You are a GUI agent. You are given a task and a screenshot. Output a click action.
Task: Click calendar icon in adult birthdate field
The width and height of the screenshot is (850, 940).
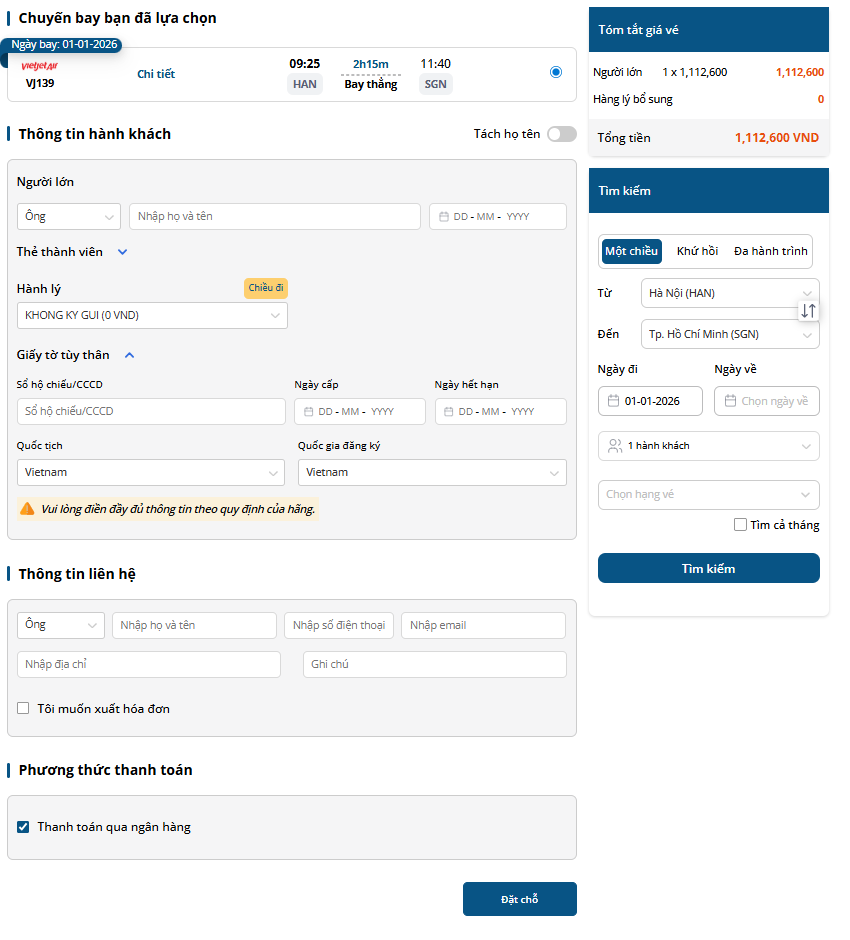(x=443, y=217)
